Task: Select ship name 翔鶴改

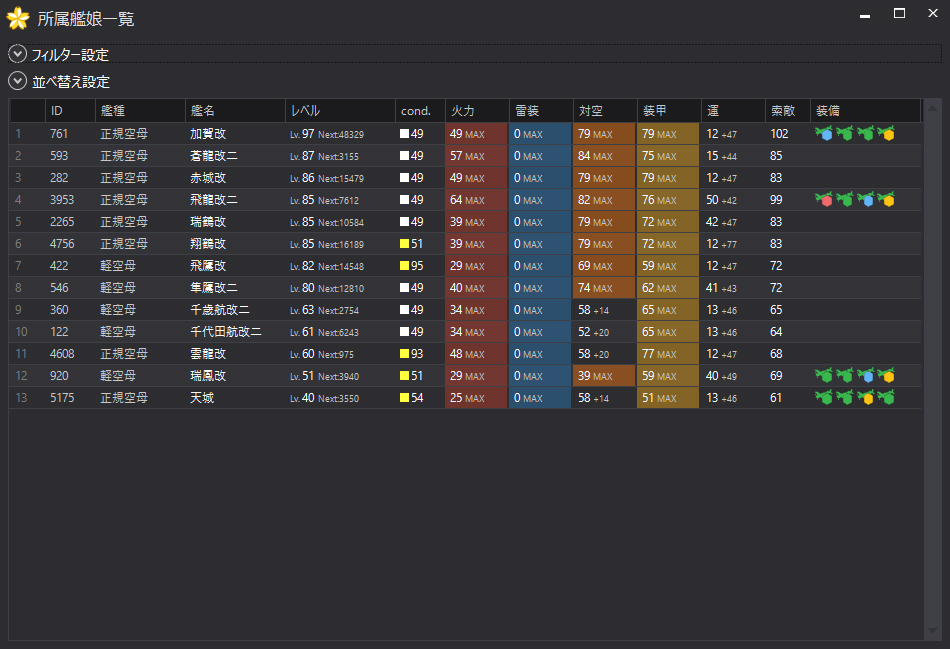Action: point(208,244)
